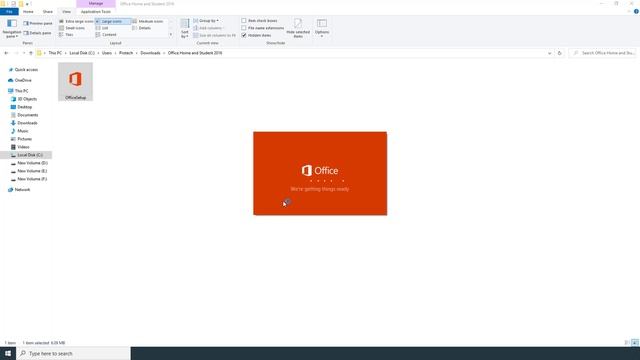Click the Search Office Home field
Screen dimensions: 640x360
pyautogui.click(x=603, y=53)
